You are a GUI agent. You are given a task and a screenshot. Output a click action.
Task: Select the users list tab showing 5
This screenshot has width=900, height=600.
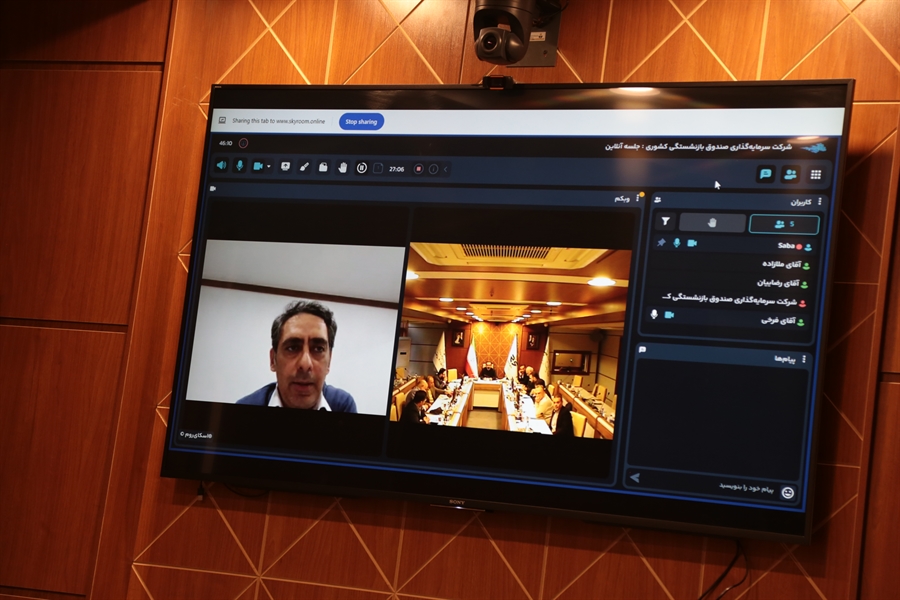click(783, 224)
